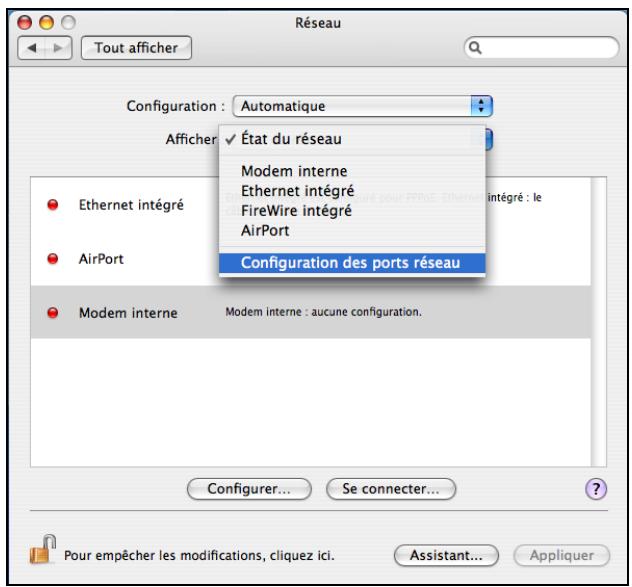Image resolution: width=632 pixels, height=587 pixels.
Task: Open help with the purple question mark
Action: tap(596, 489)
